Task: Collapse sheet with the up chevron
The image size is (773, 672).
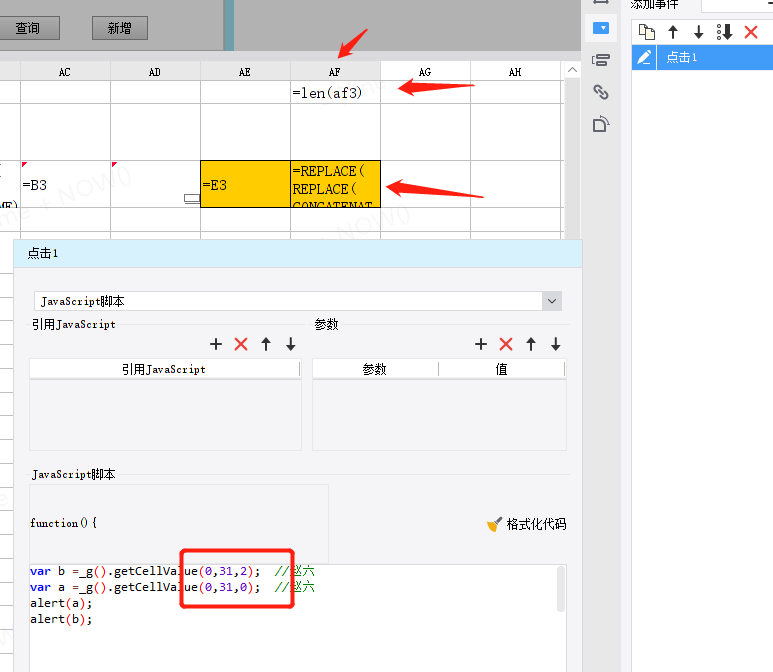Action: point(572,70)
